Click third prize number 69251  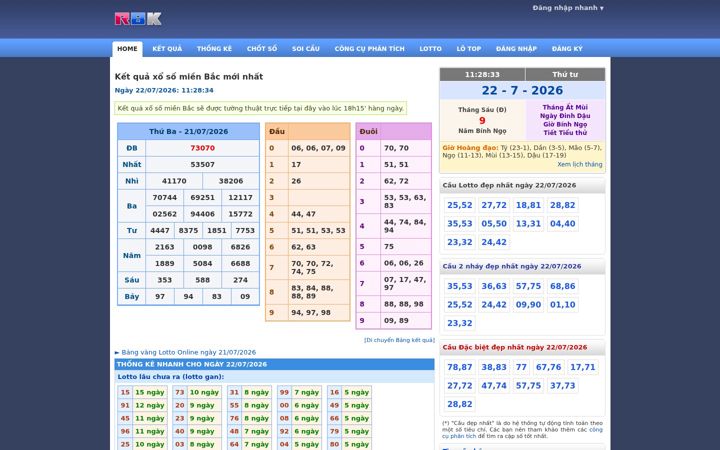[202, 197]
